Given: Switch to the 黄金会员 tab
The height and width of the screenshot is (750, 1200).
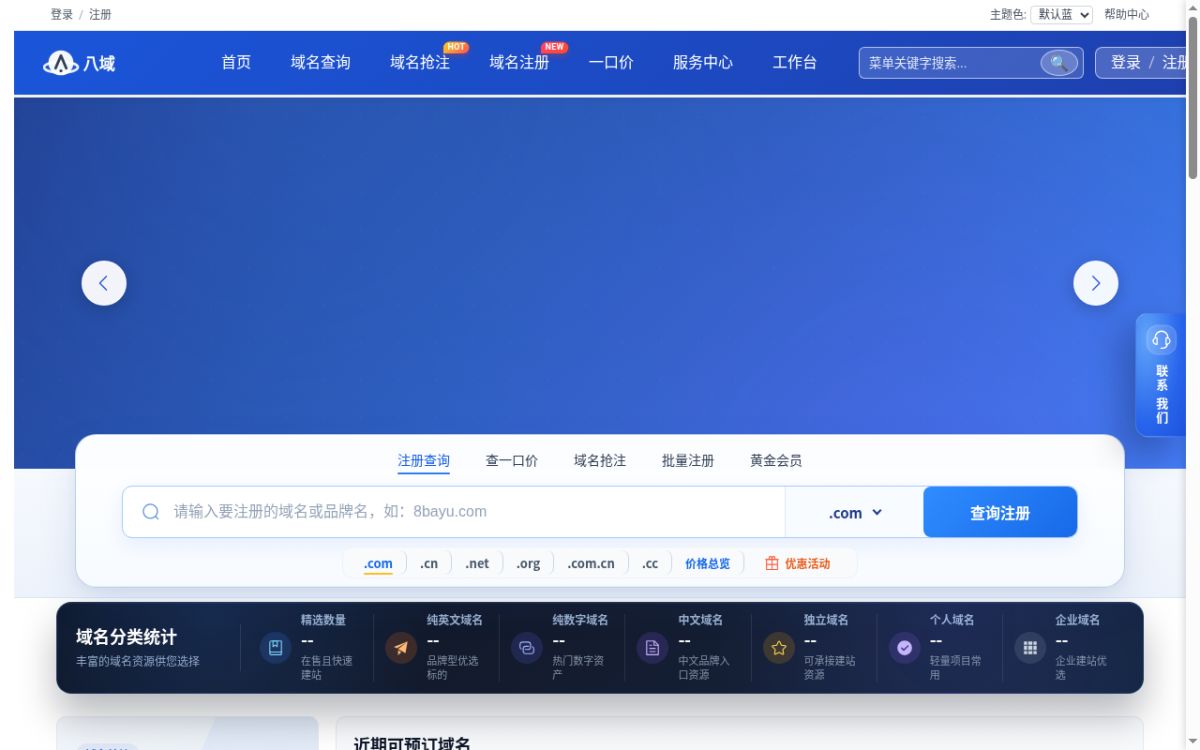Looking at the screenshot, I should pos(776,461).
